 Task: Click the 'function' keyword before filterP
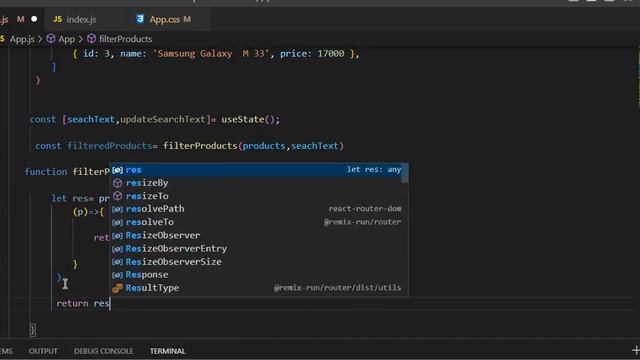[x=46, y=172]
